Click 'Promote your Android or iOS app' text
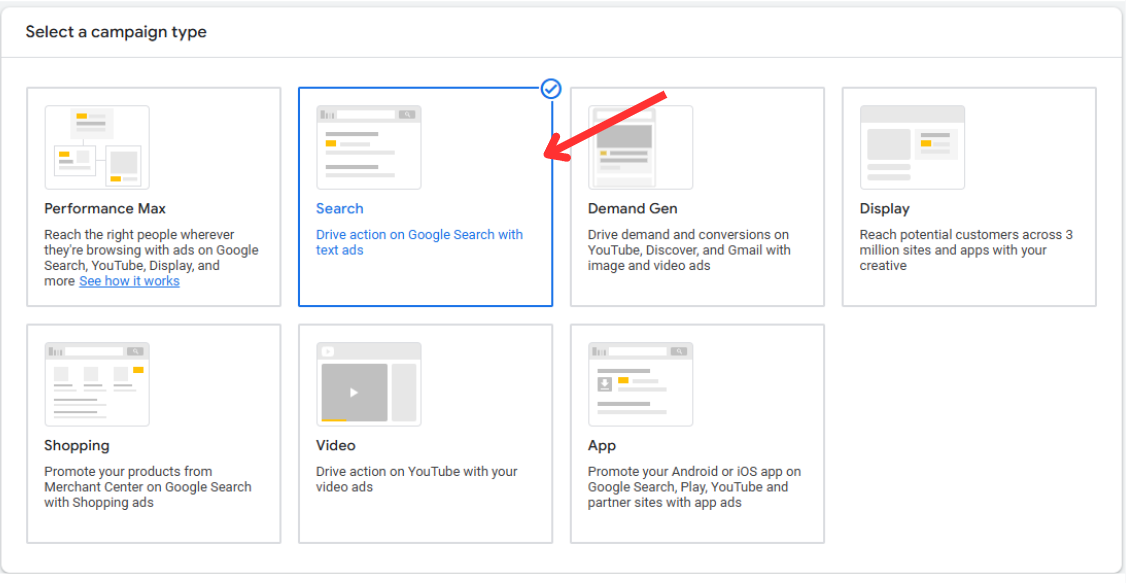The image size is (1126, 583). (694, 488)
